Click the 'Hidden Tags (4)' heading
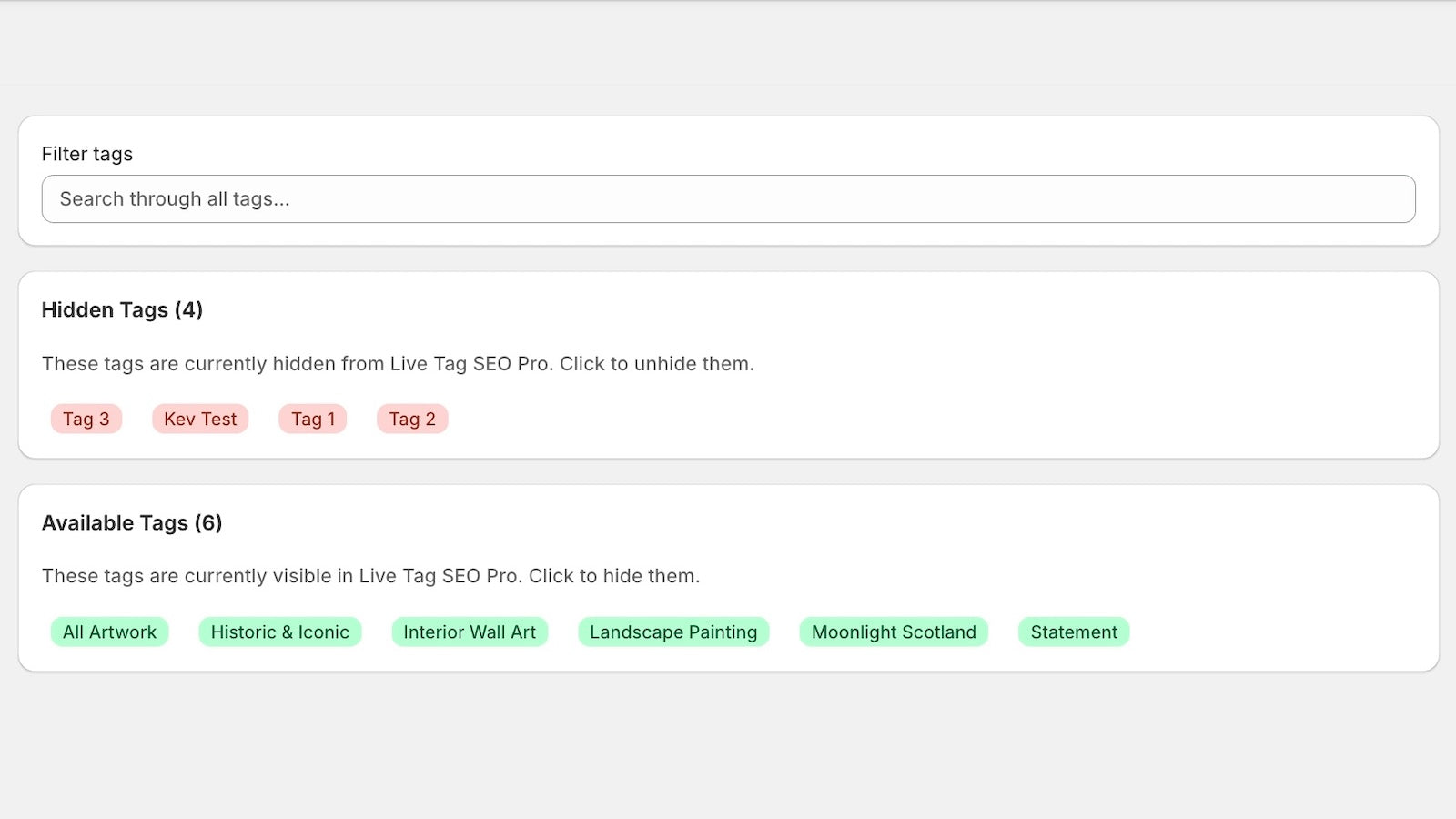Image resolution: width=1456 pixels, height=819 pixels. coord(122,309)
